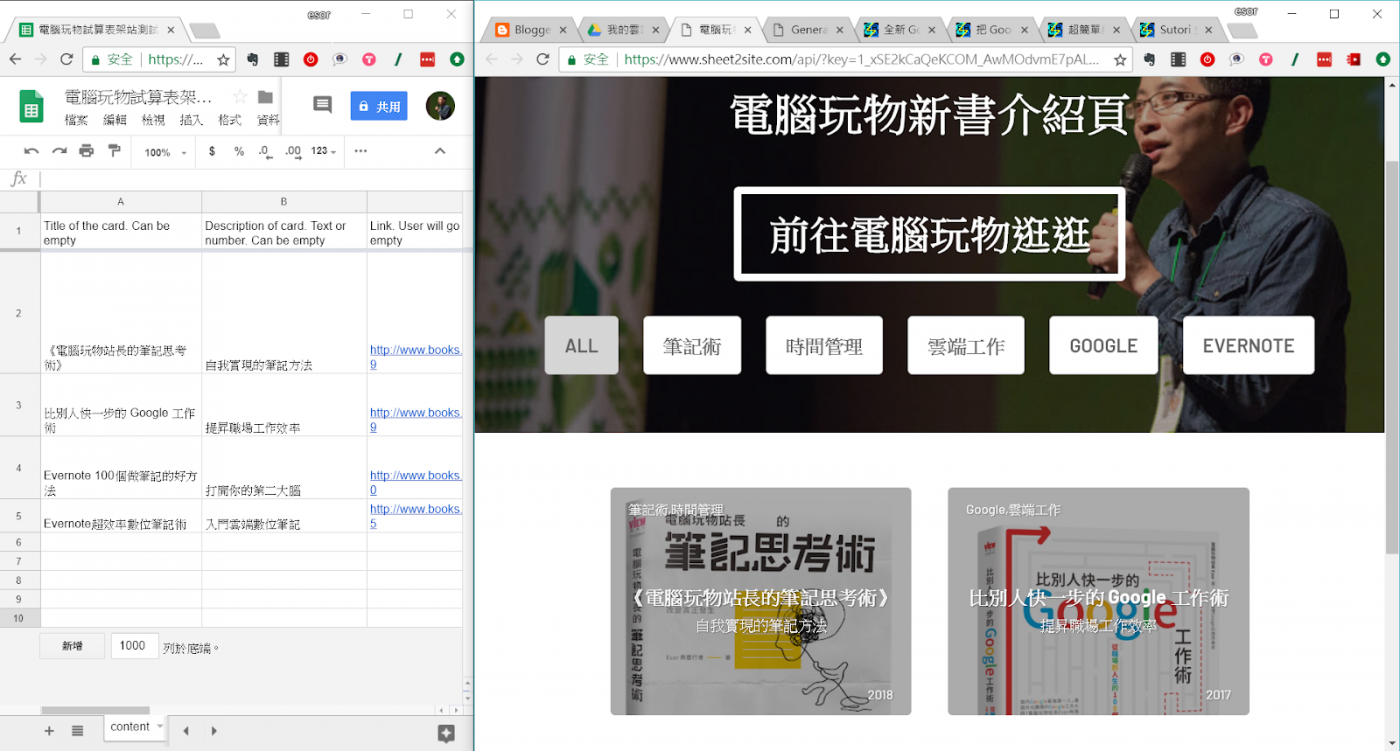Image resolution: width=1400 pixels, height=751 pixels.
Task: Click the formula bar input
Action: 254,179
